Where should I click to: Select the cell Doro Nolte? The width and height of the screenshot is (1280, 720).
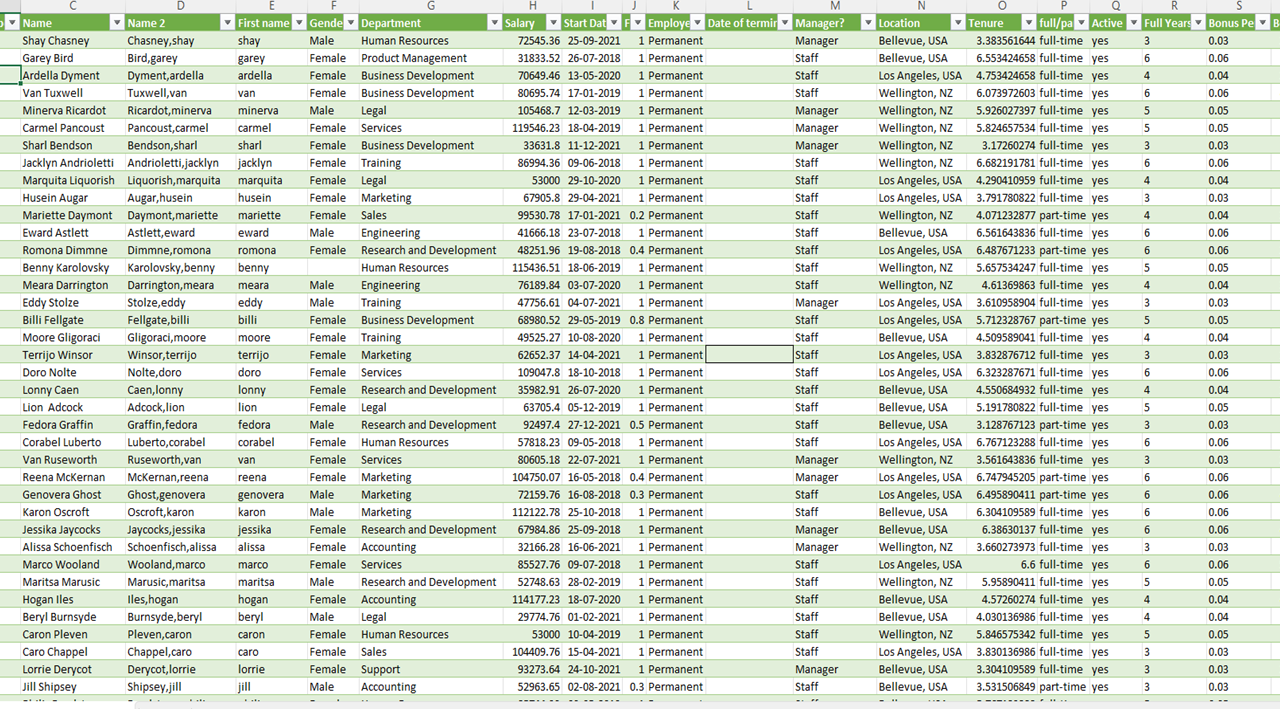pos(72,372)
